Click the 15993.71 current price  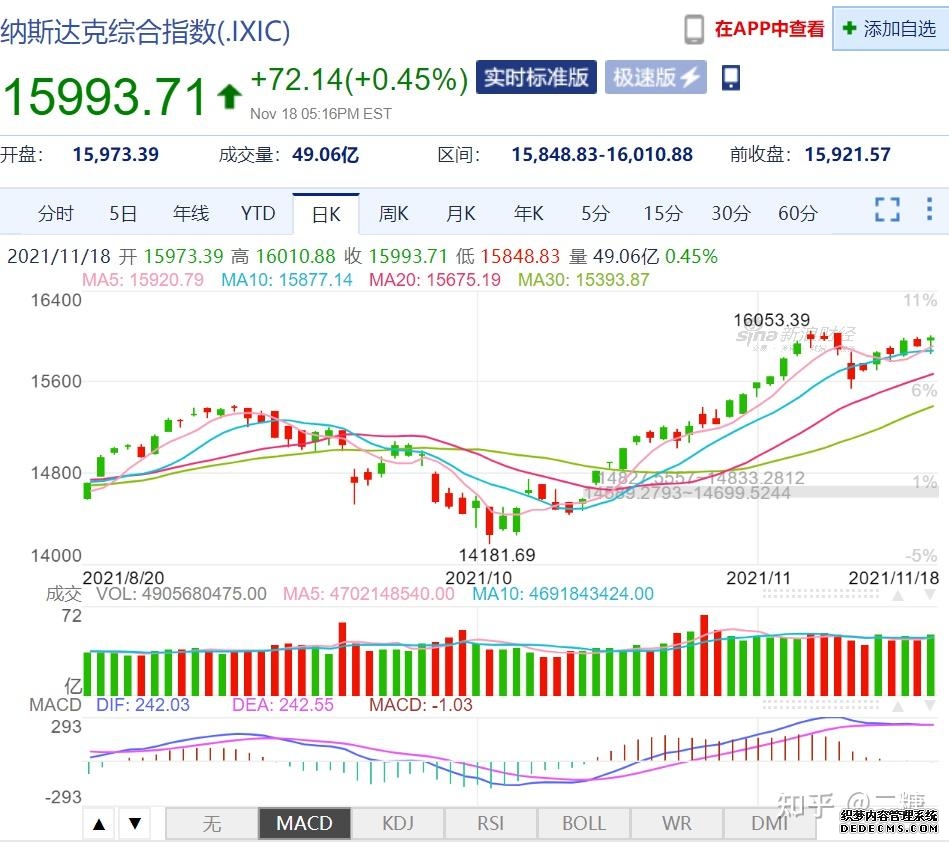pyautogui.click(x=105, y=97)
